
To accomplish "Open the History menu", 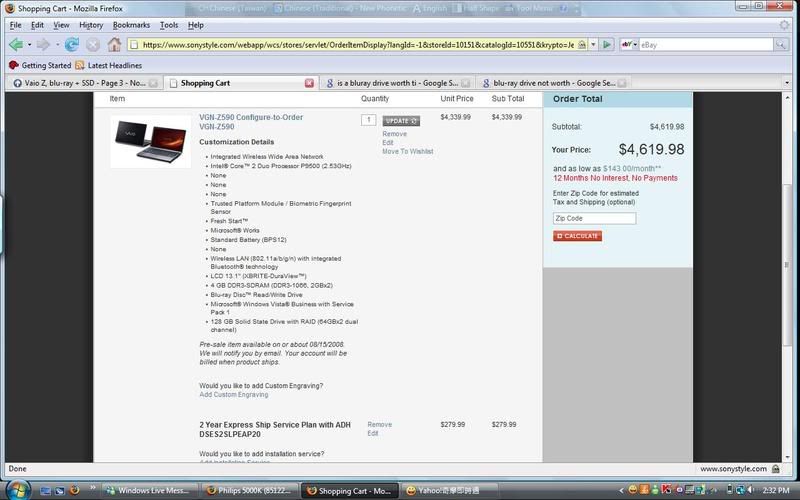I will (91, 25).
